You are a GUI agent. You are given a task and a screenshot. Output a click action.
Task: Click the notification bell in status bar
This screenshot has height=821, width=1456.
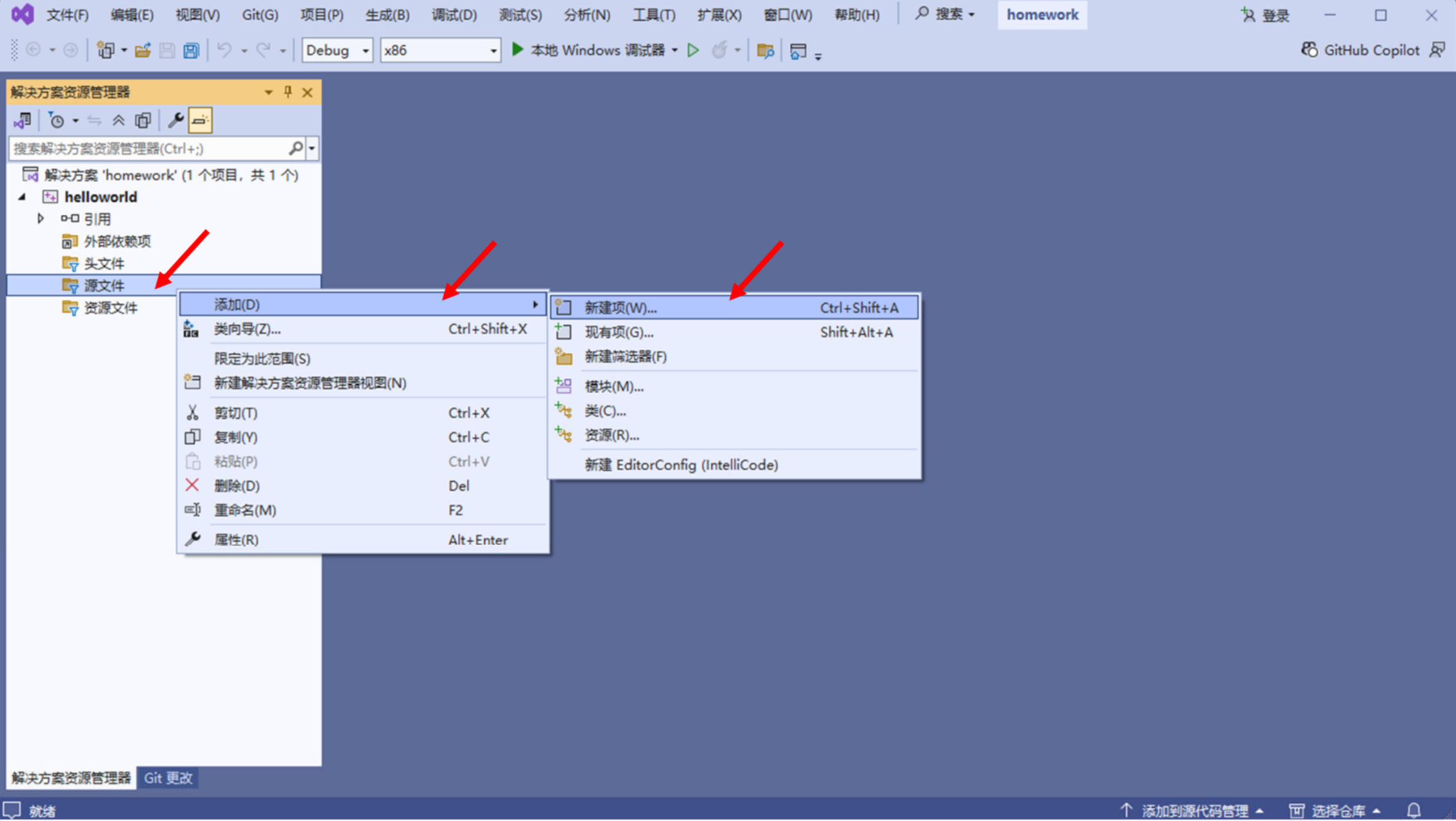point(1413,810)
